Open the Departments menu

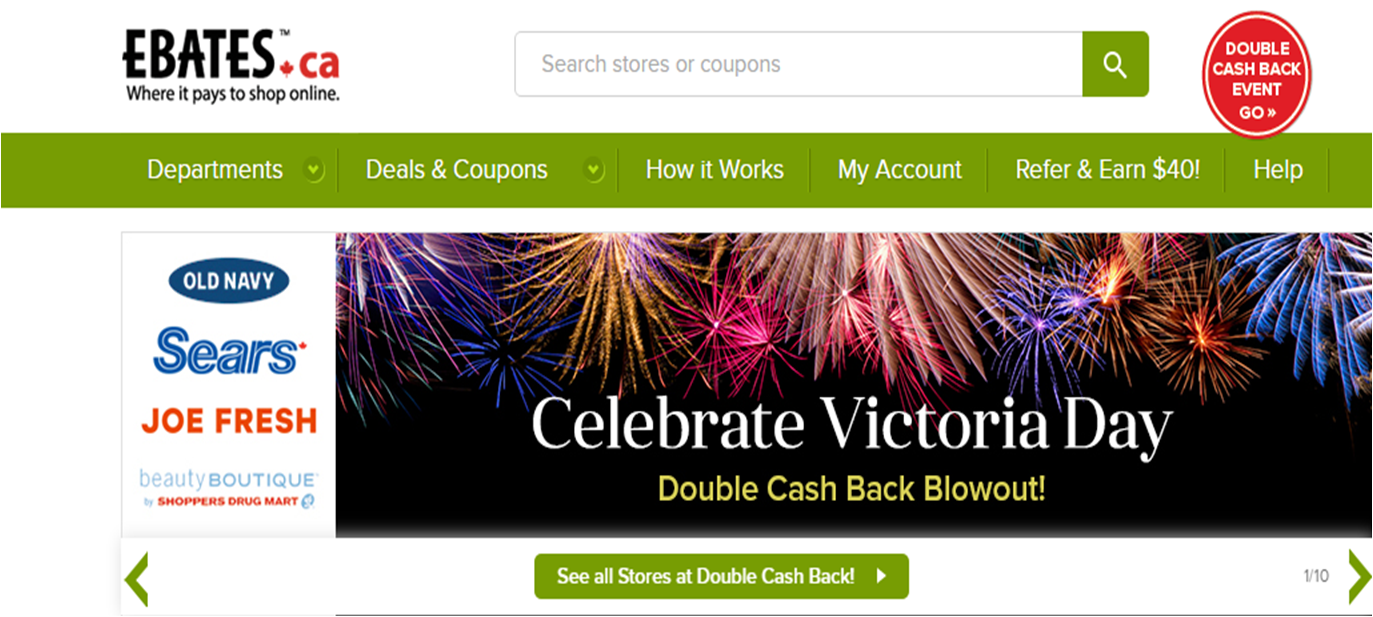[x=215, y=170]
